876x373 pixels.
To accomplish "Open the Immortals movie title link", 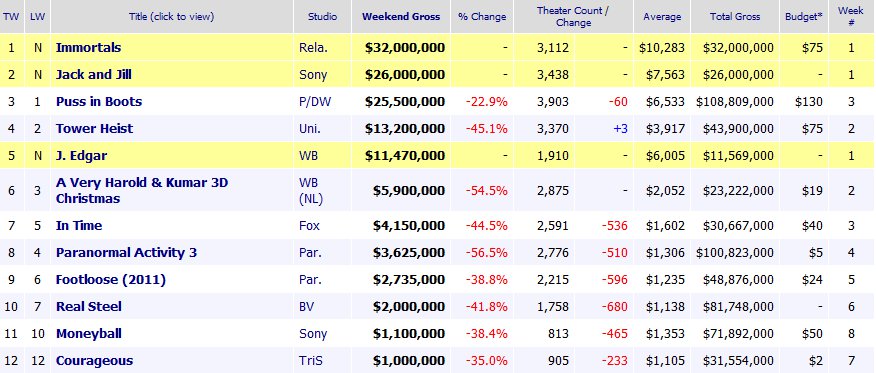I will [88, 47].
